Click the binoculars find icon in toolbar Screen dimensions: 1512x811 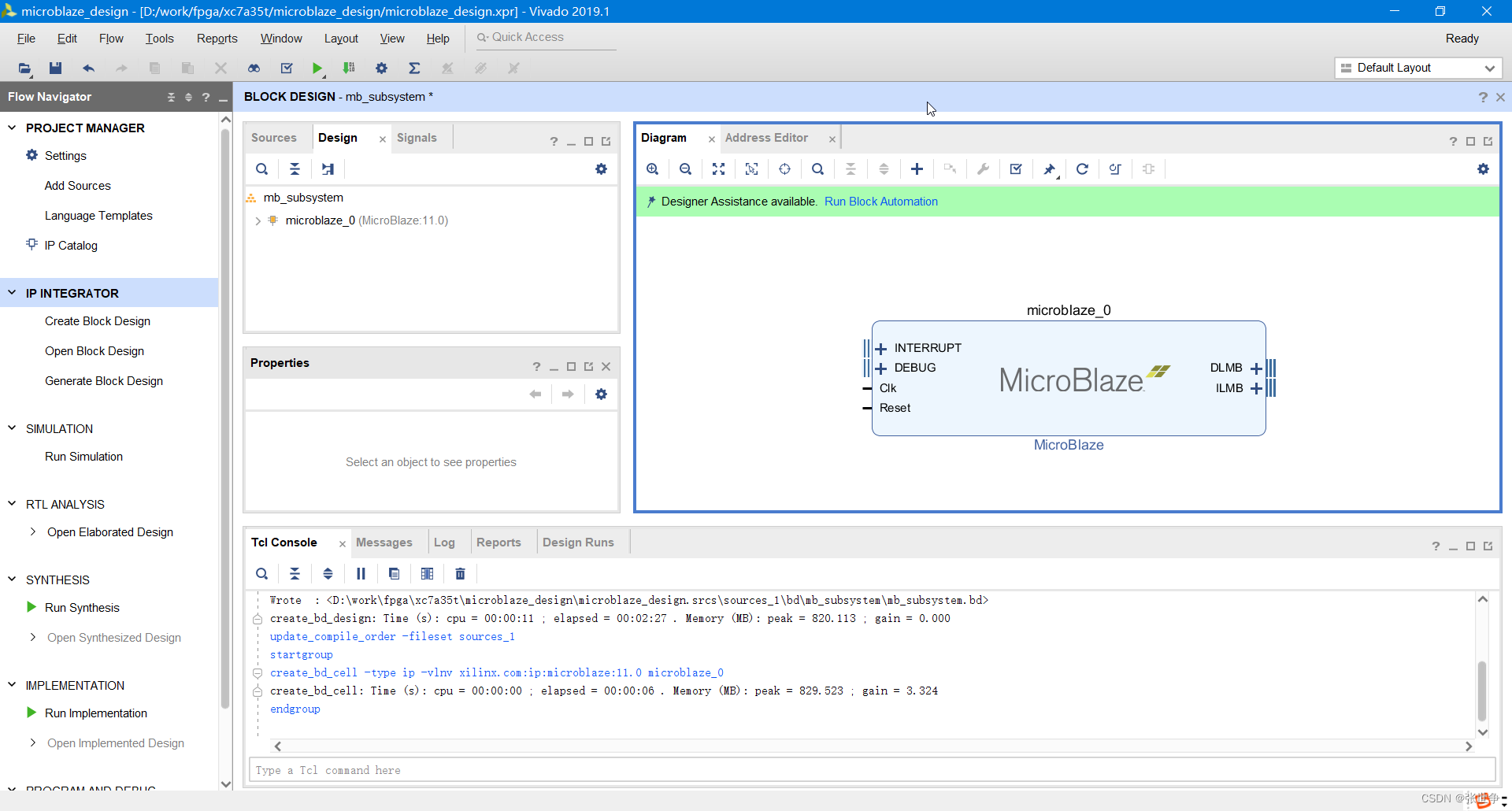point(254,68)
